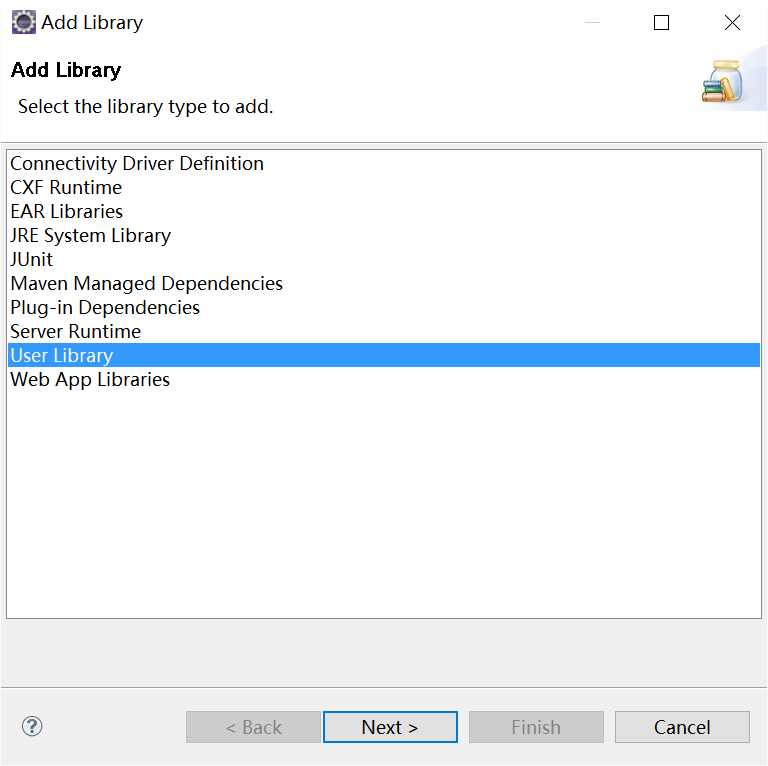
Task: Close the Add Library dialog window
Action: click(x=732, y=22)
